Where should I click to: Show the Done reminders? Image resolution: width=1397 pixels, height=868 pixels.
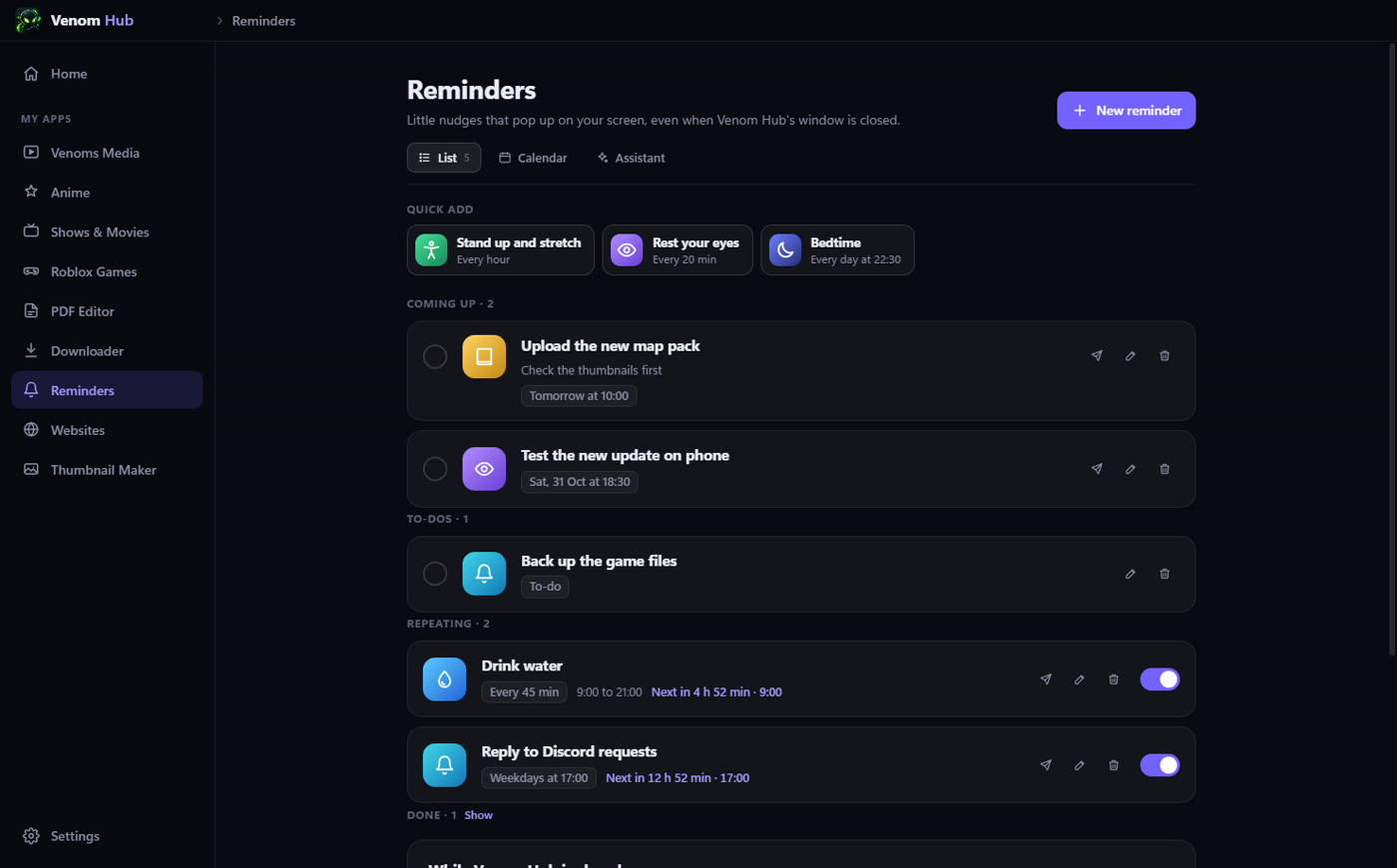coord(479,815)
